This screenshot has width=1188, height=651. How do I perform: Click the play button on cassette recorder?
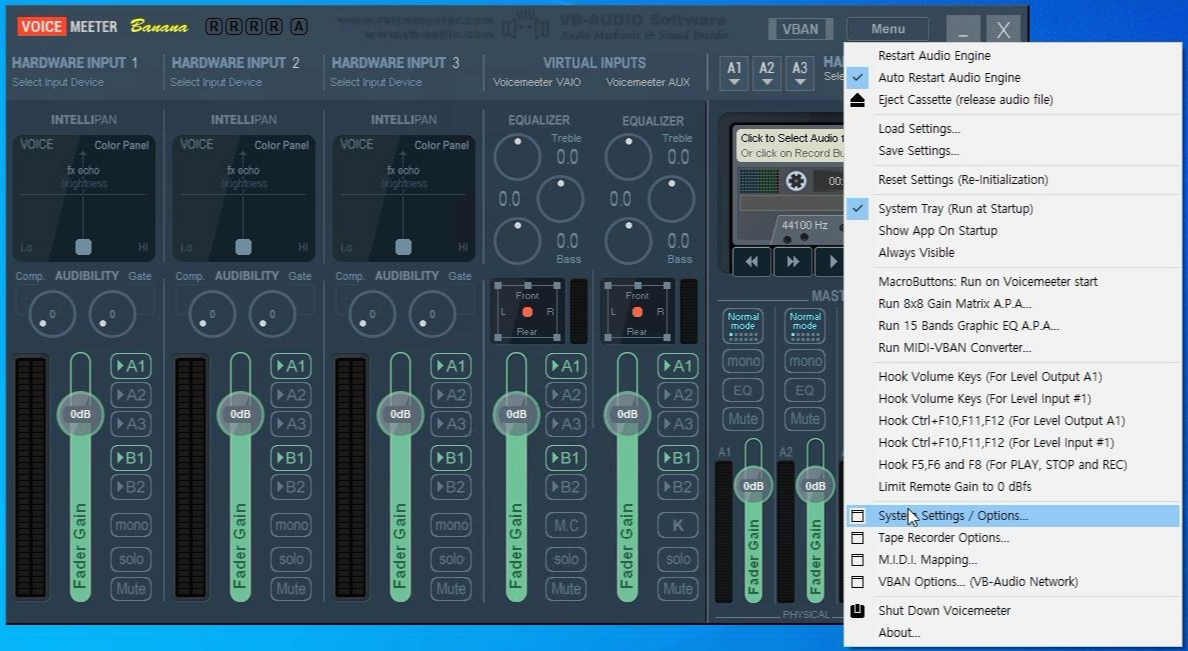click(x=831, y=261)
